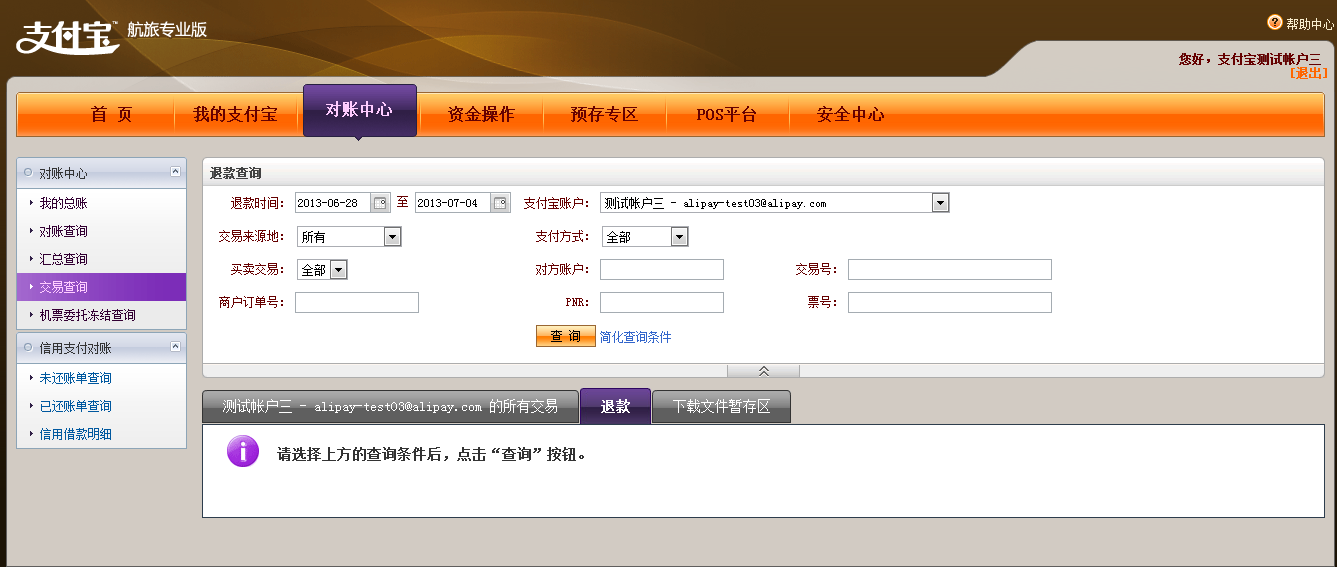Open 未还账单查询 in the sidebar

point(75,378)
